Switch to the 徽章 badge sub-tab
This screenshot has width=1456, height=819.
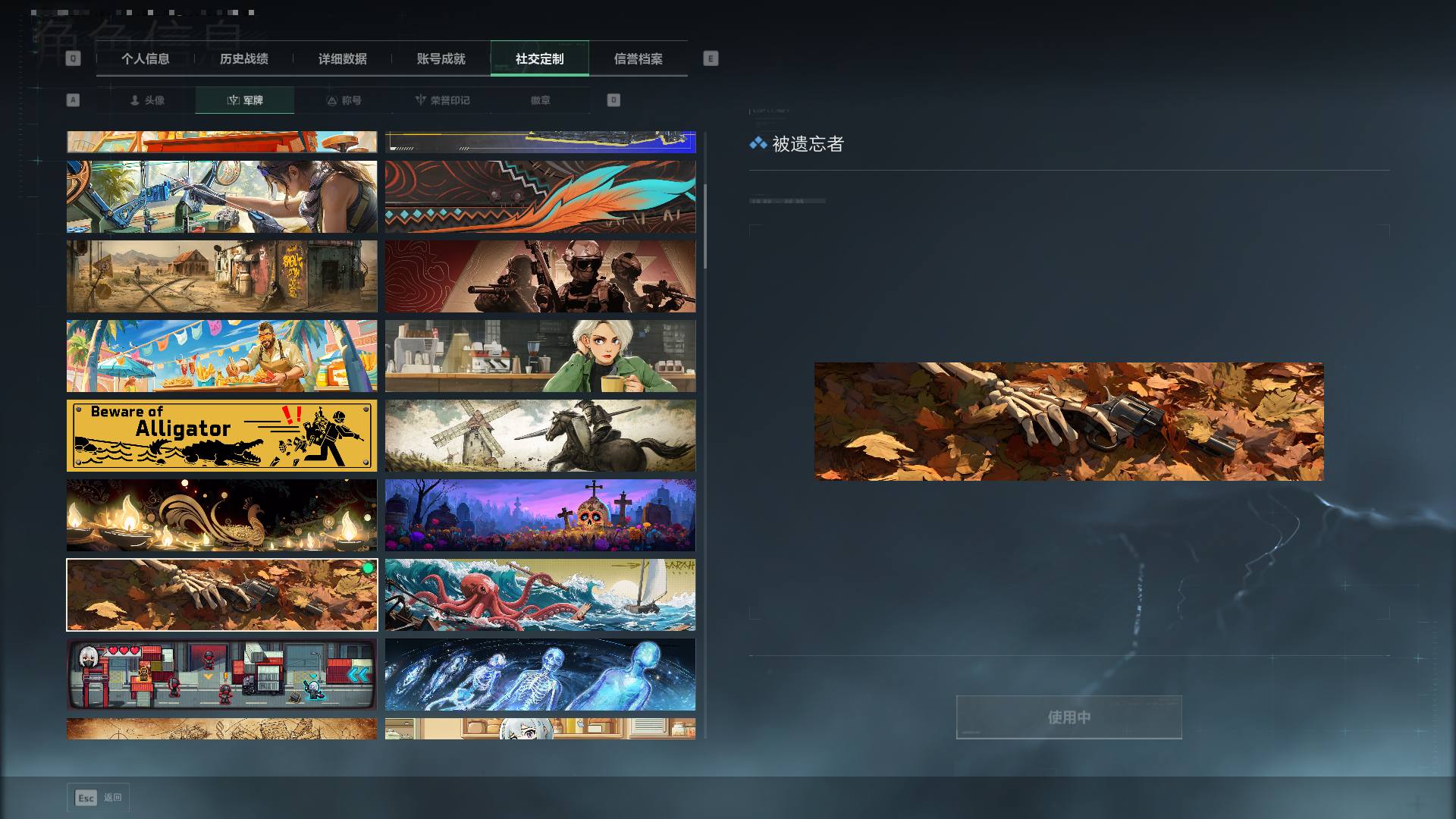[541, 100]
